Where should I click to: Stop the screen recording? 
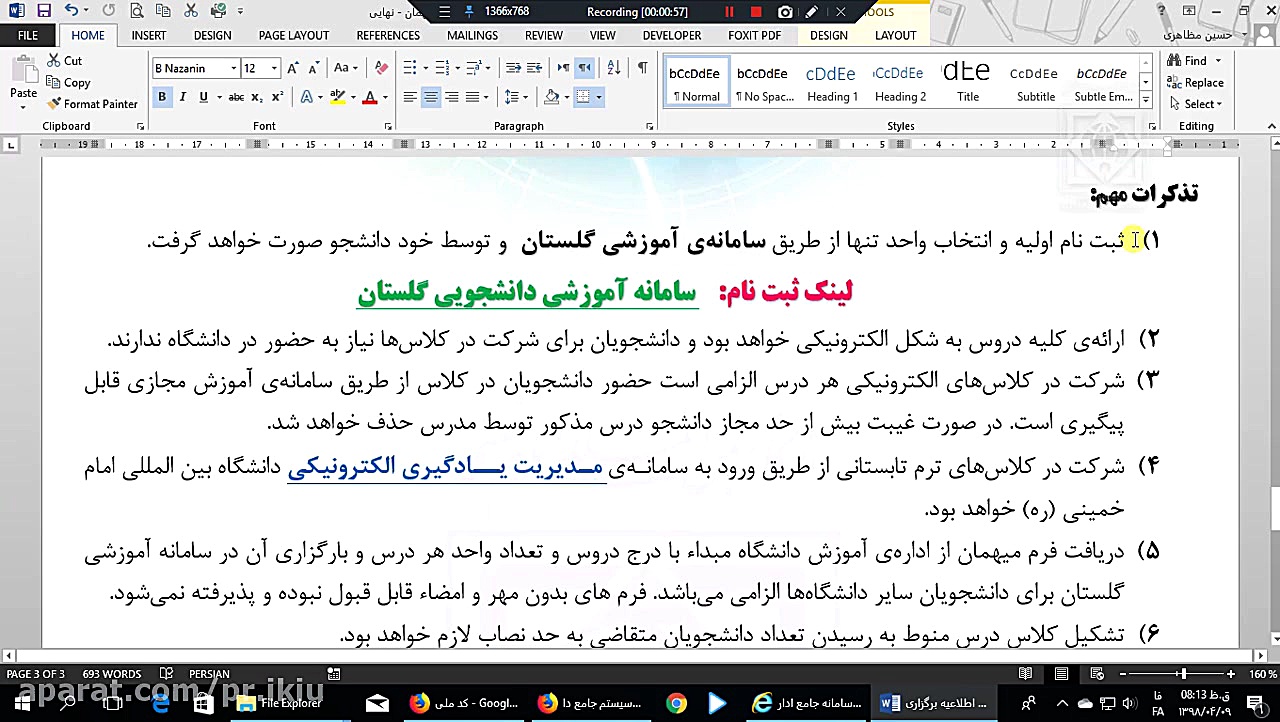click(x=756, y=12)
